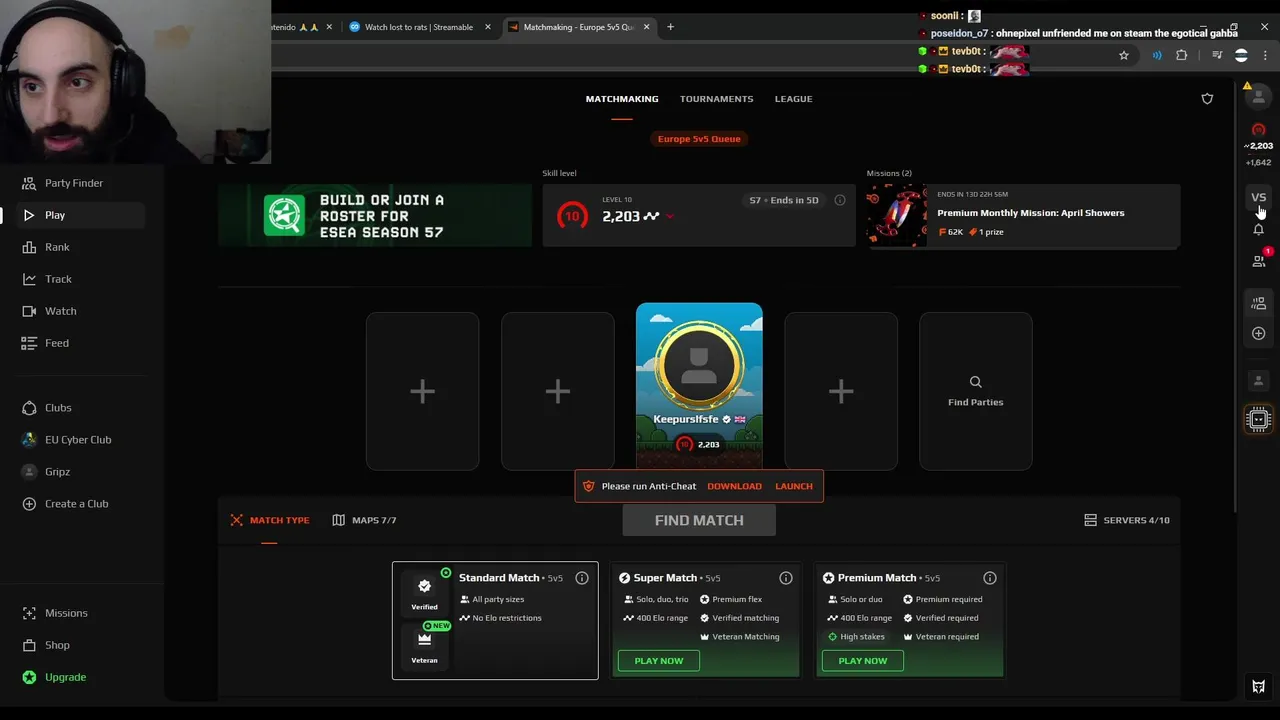Show info for Premium Match
Viewport: 1280px width, 720px height.
tap(990, 578)
